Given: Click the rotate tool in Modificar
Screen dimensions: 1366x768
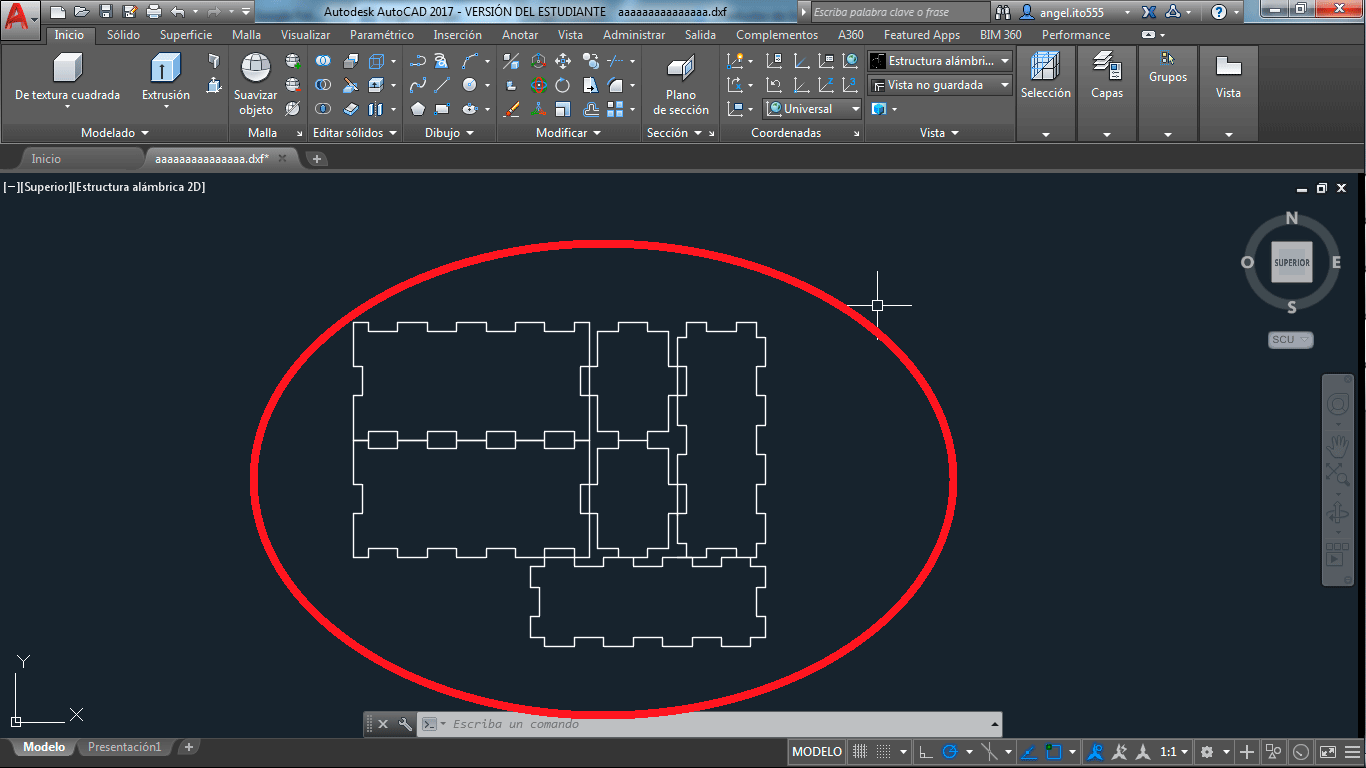Looking at the screenshot, I should [563, 85].
